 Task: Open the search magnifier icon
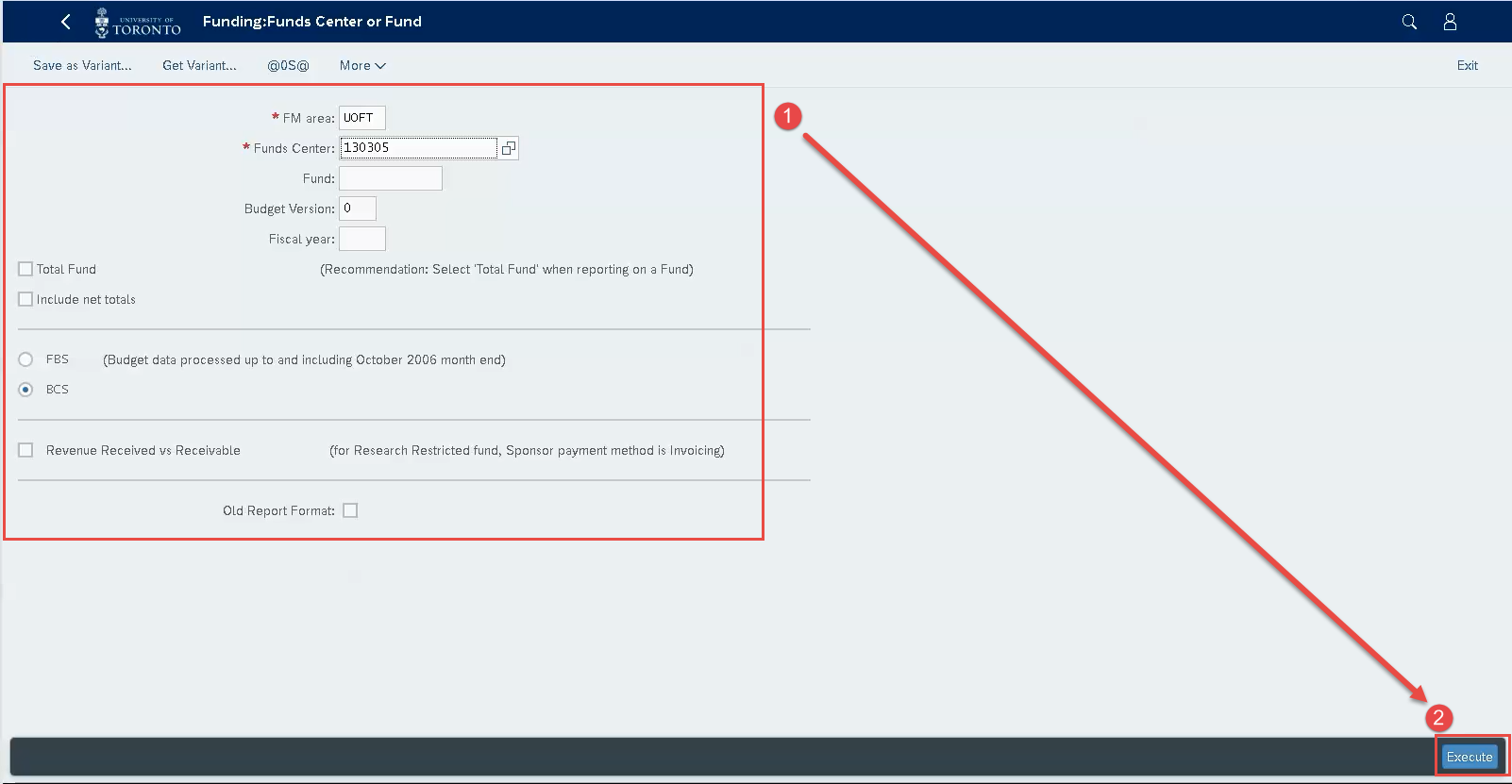pos(1409,22)
